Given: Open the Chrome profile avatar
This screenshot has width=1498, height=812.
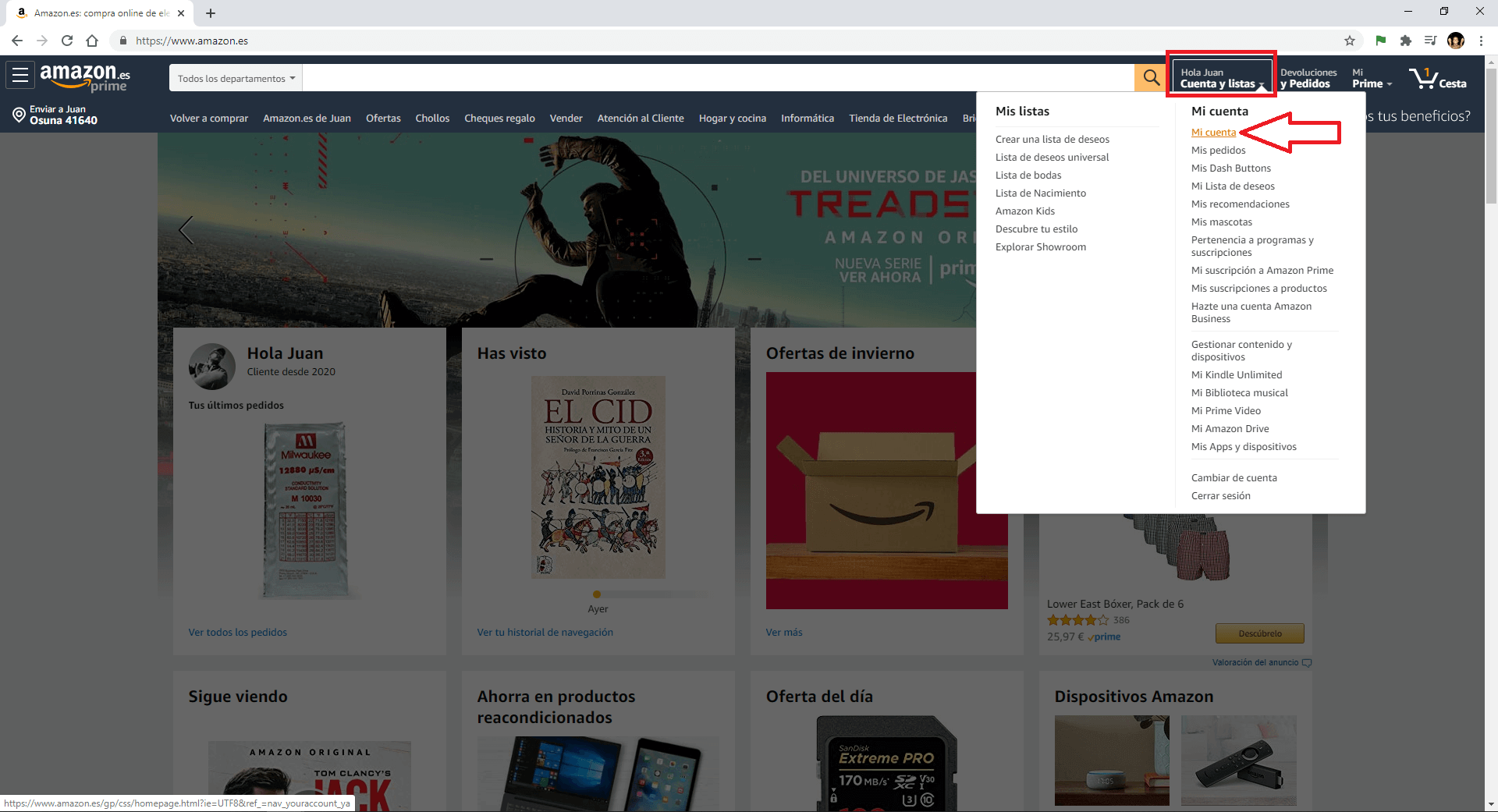Looking at the screenshot, I should (1456, 41).
